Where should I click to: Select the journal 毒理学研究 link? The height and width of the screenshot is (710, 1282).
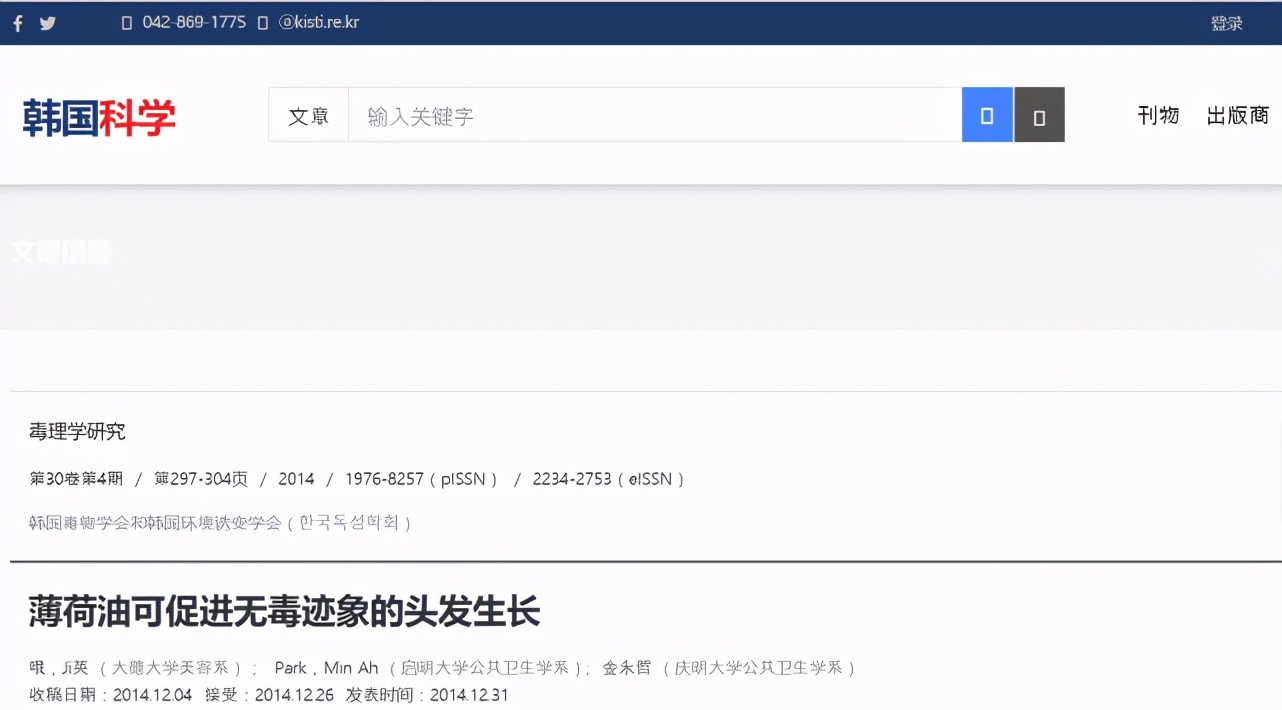pyautogui.click(x=77, y=431)
